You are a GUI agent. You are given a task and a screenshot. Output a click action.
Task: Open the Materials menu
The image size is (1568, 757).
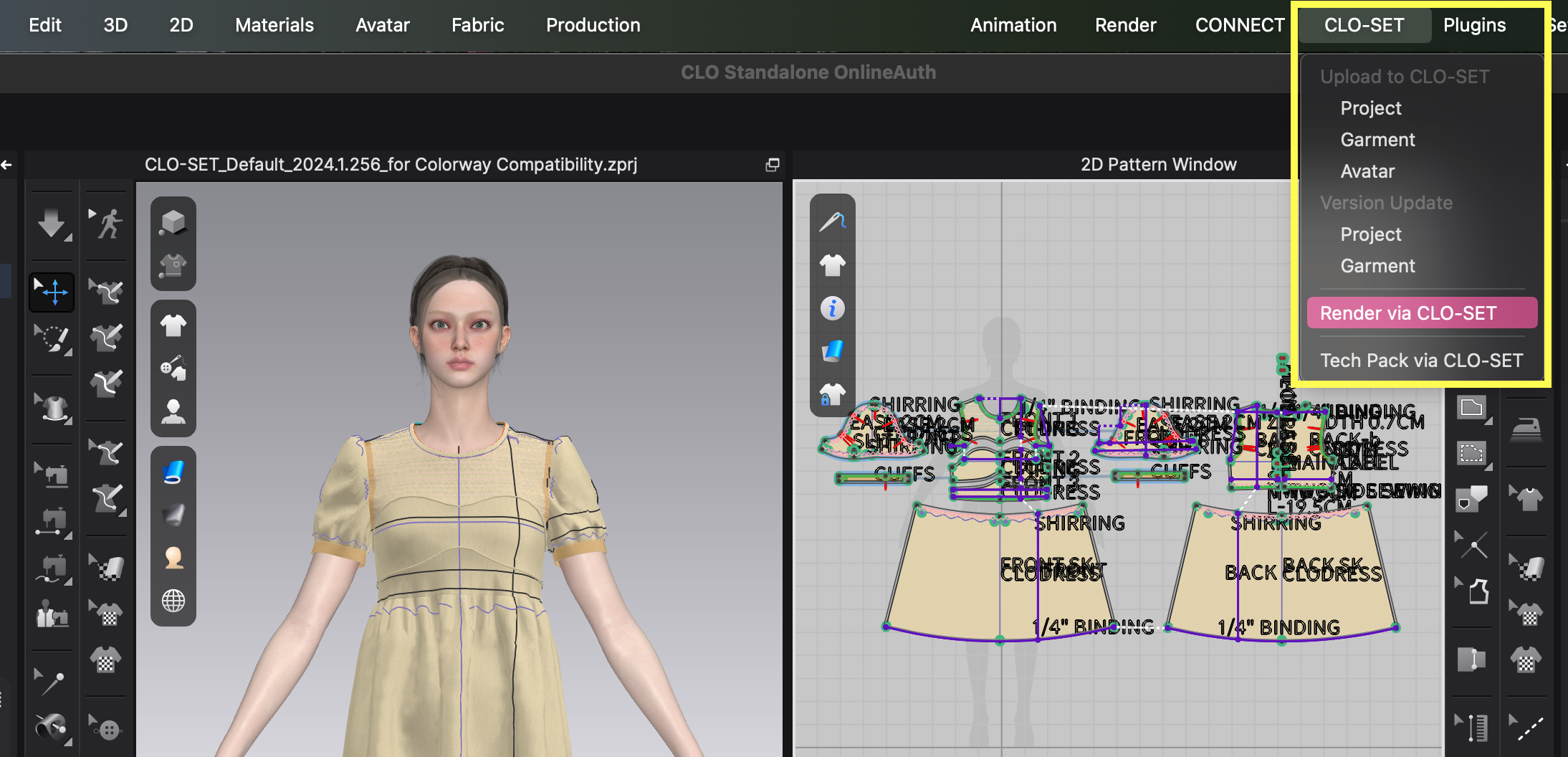(x=273, y=25)
